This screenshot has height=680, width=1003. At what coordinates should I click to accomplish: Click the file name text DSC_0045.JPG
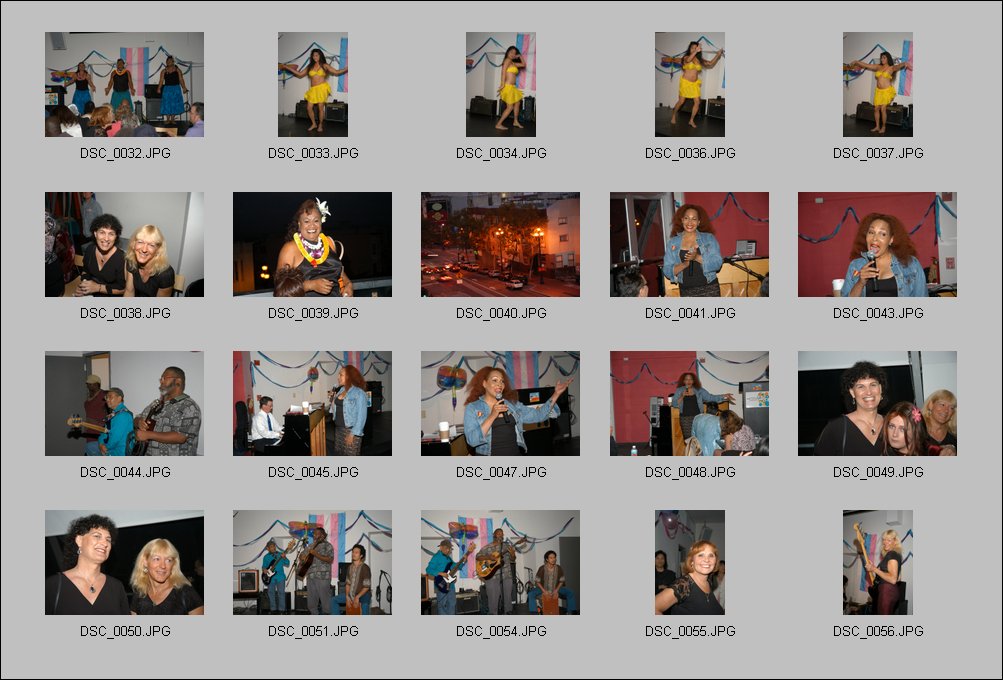point(313,471)
